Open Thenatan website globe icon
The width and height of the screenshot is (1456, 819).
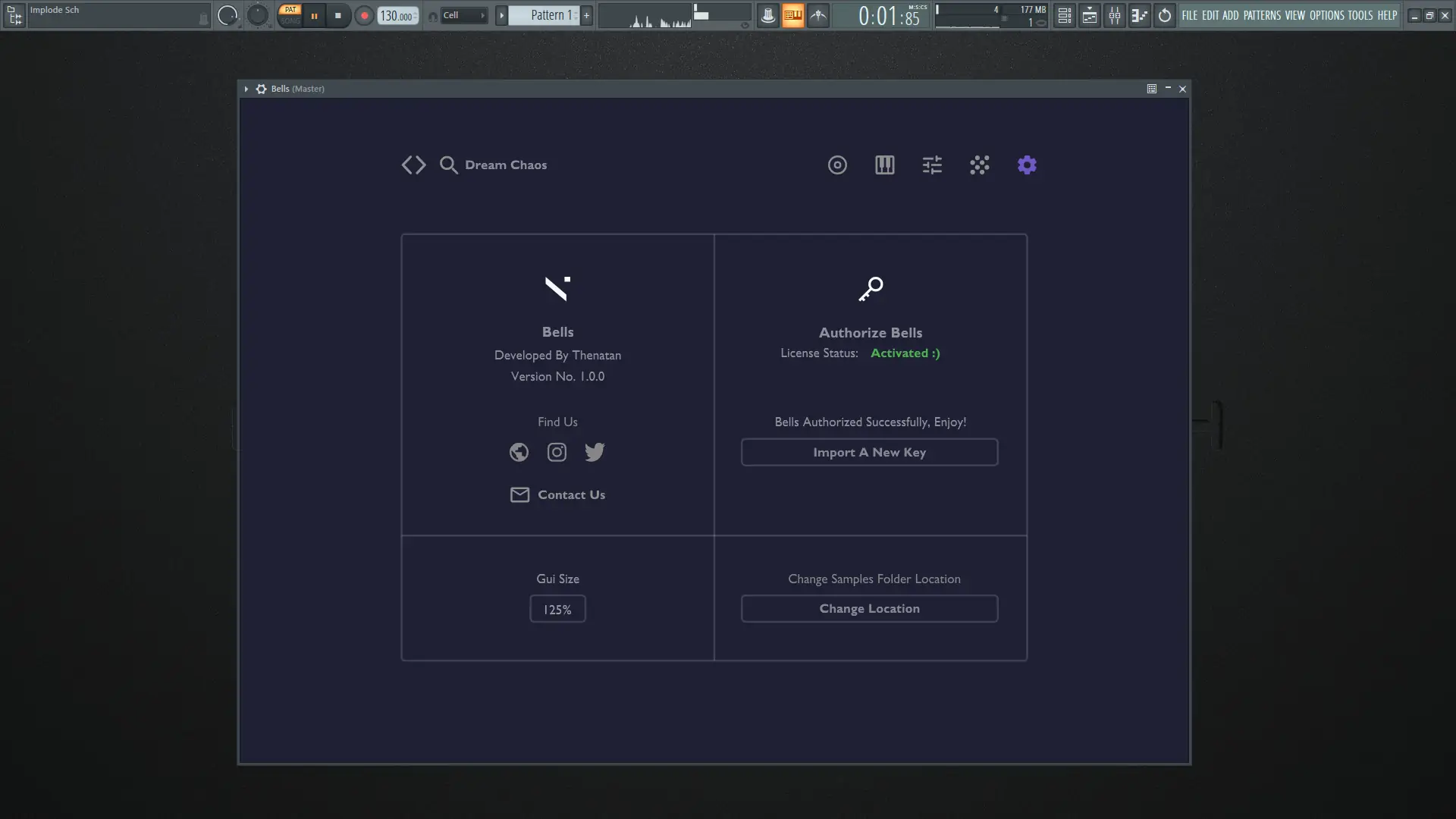click(x=519, y=452)
